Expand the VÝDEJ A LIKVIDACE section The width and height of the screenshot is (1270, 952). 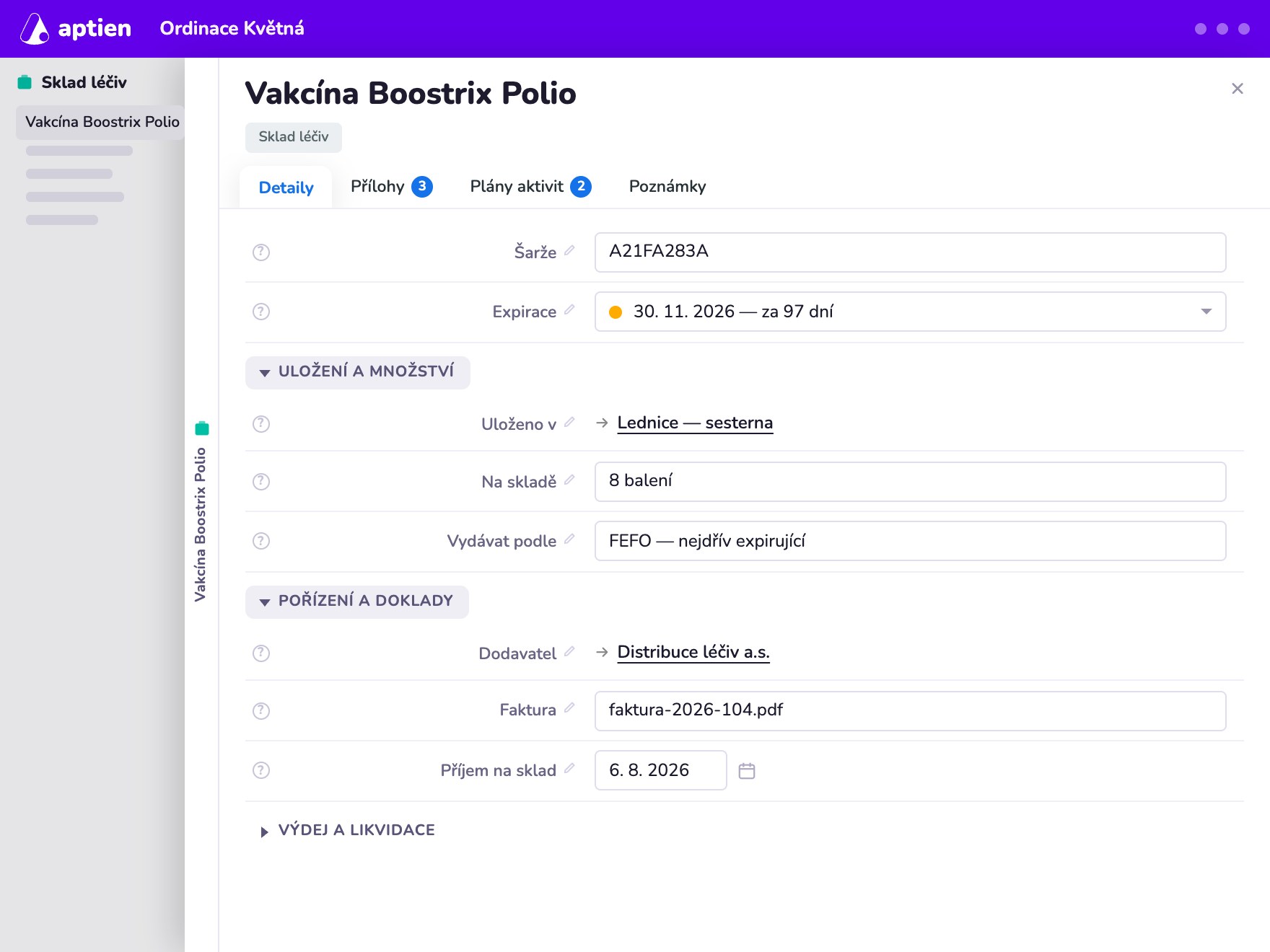[347, 831]
